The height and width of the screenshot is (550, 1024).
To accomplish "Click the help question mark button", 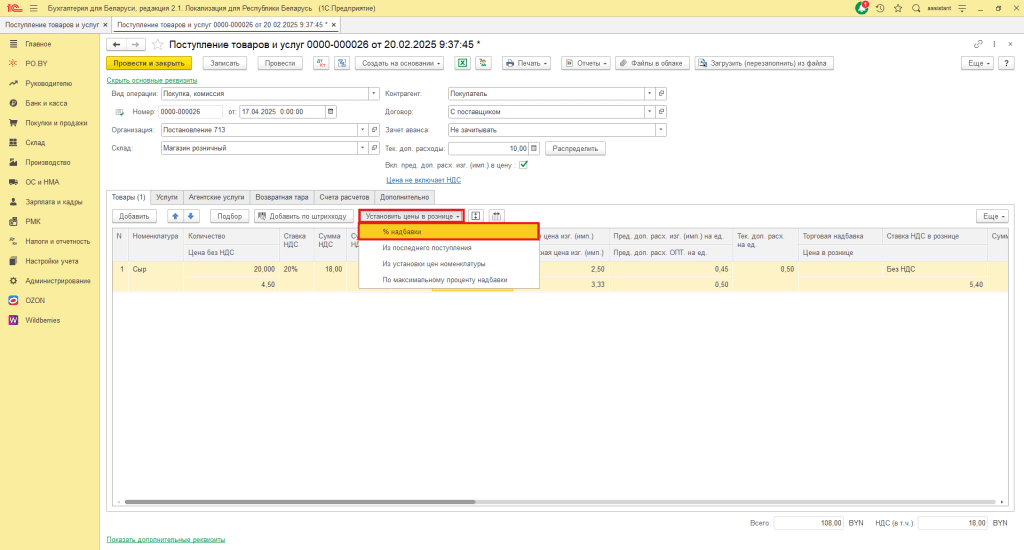I will click(1006, 63).
